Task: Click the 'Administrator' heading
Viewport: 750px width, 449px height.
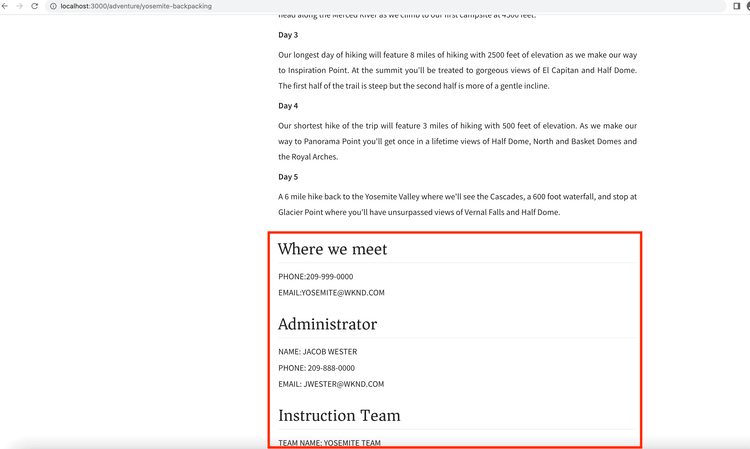Action: click(x=328, y=324)
